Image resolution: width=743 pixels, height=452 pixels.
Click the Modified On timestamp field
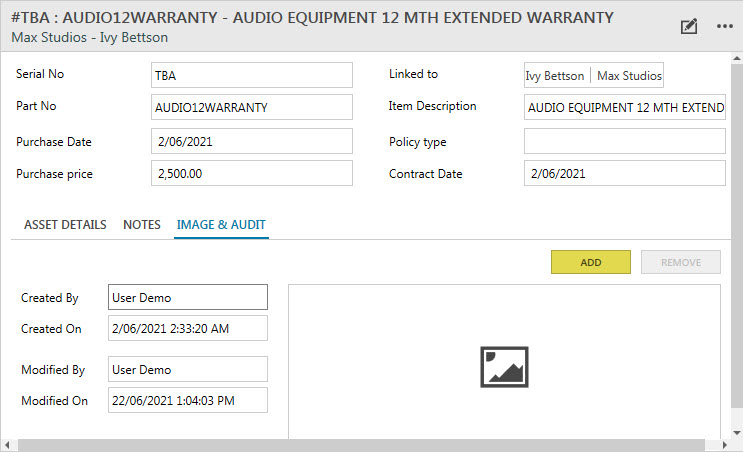[187, 400]
